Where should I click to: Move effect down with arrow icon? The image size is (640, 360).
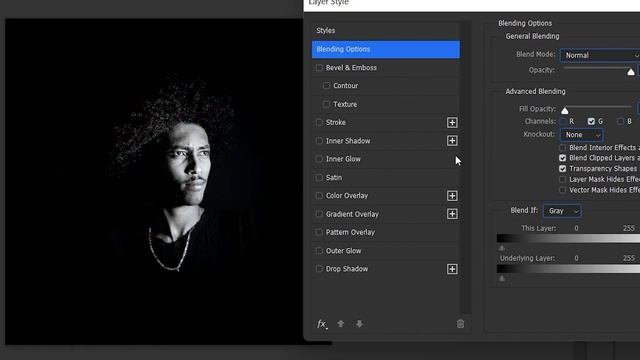pos(359,324)
